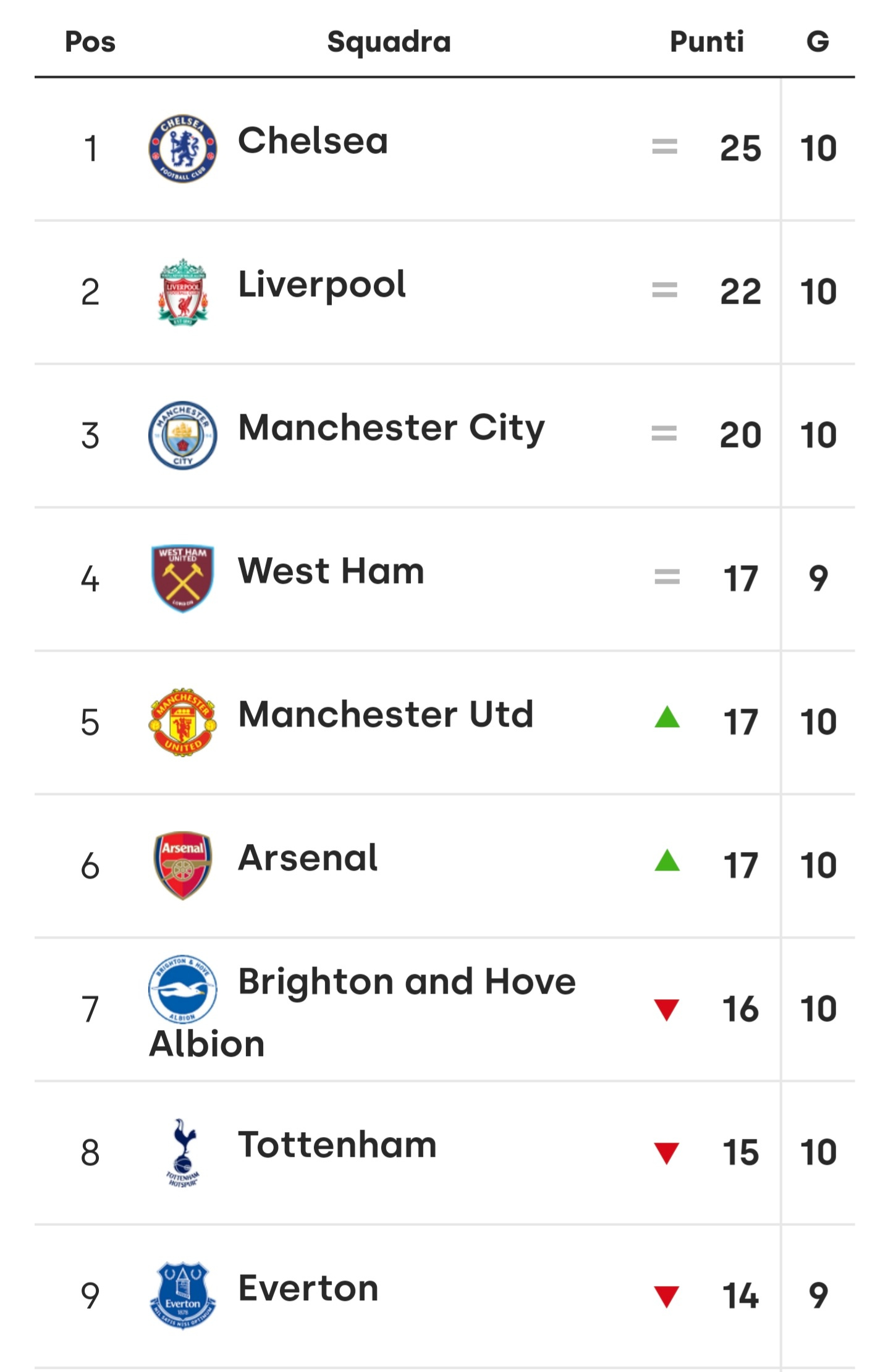The image size is (880, 1372).
Task: Click Tottenham's red down arrow
Action: coord(667,1153)
